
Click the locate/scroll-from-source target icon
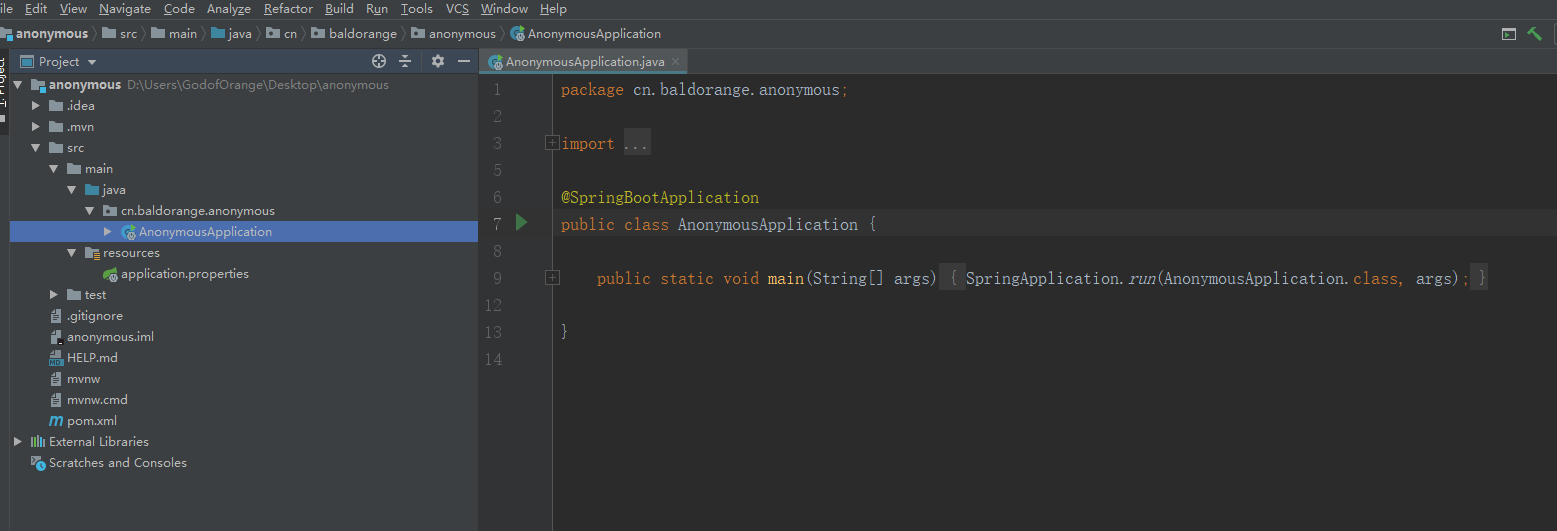point(379,61)
